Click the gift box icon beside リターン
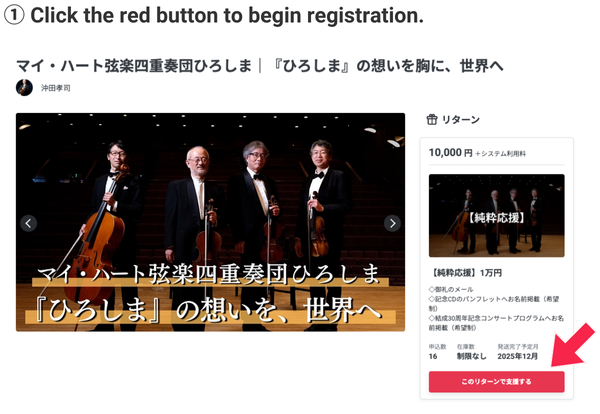This screenshot has width=600, height=414. pos(432,120)
